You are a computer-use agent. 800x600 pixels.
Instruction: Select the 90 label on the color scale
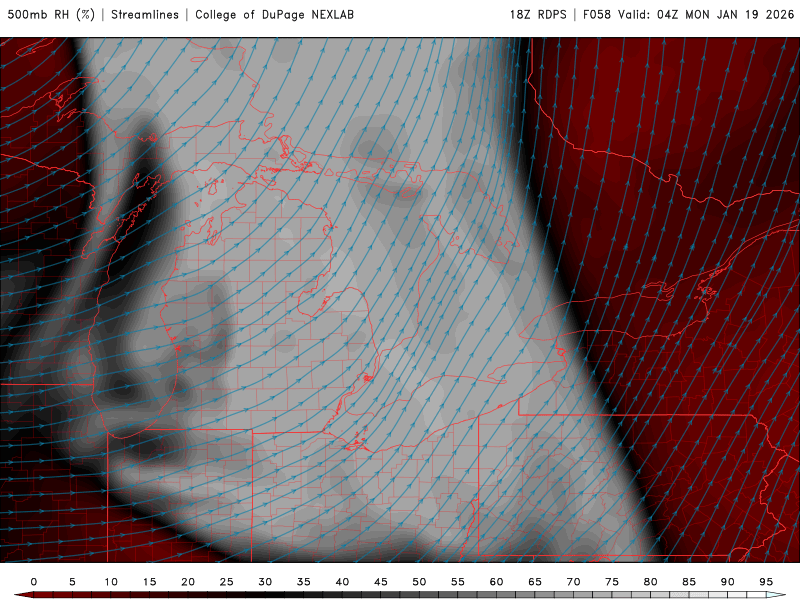tap(728, 582)
